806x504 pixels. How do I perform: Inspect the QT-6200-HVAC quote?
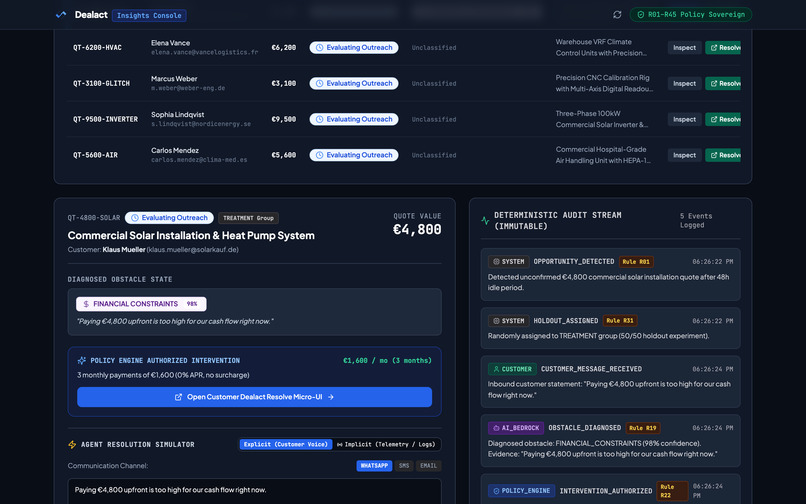click(x=684, y=47)
